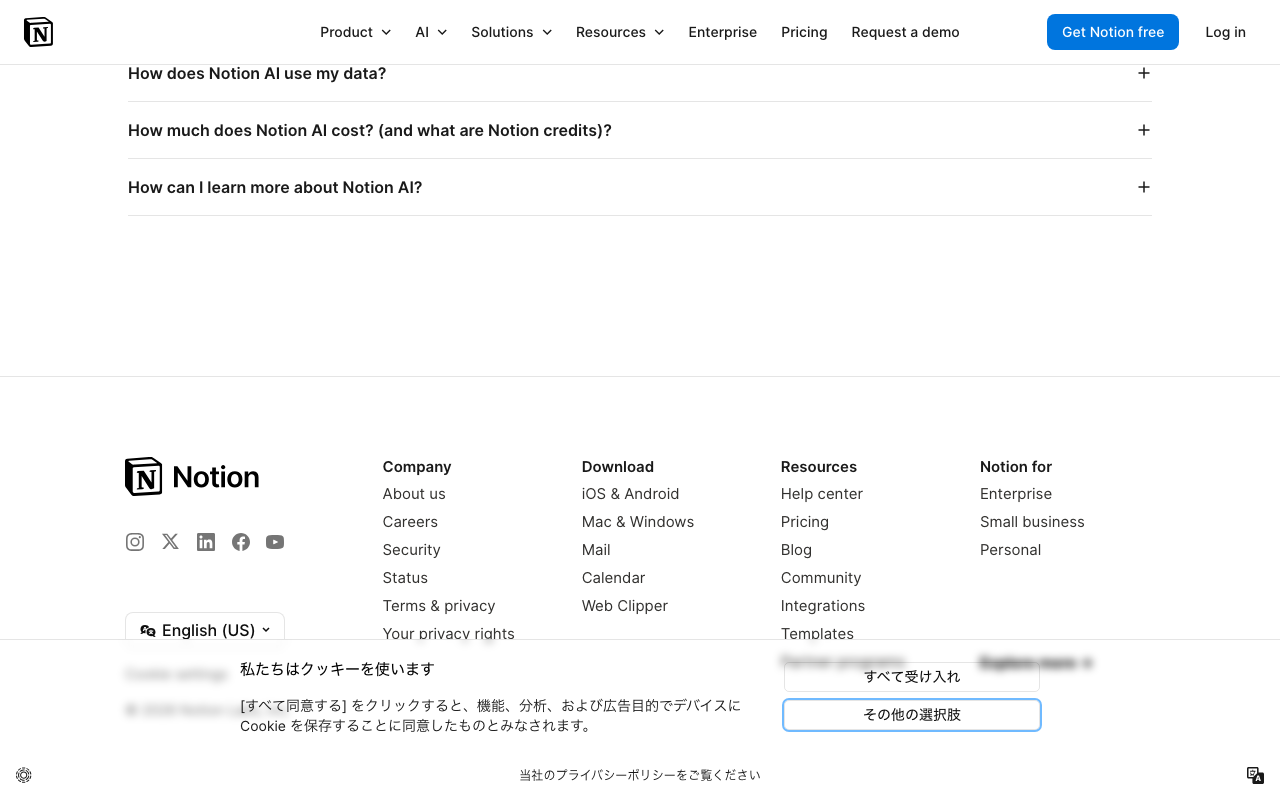Open the Blog footer link
The width and height of the screenshot is (1280, 800).
(x=796, y=550)
